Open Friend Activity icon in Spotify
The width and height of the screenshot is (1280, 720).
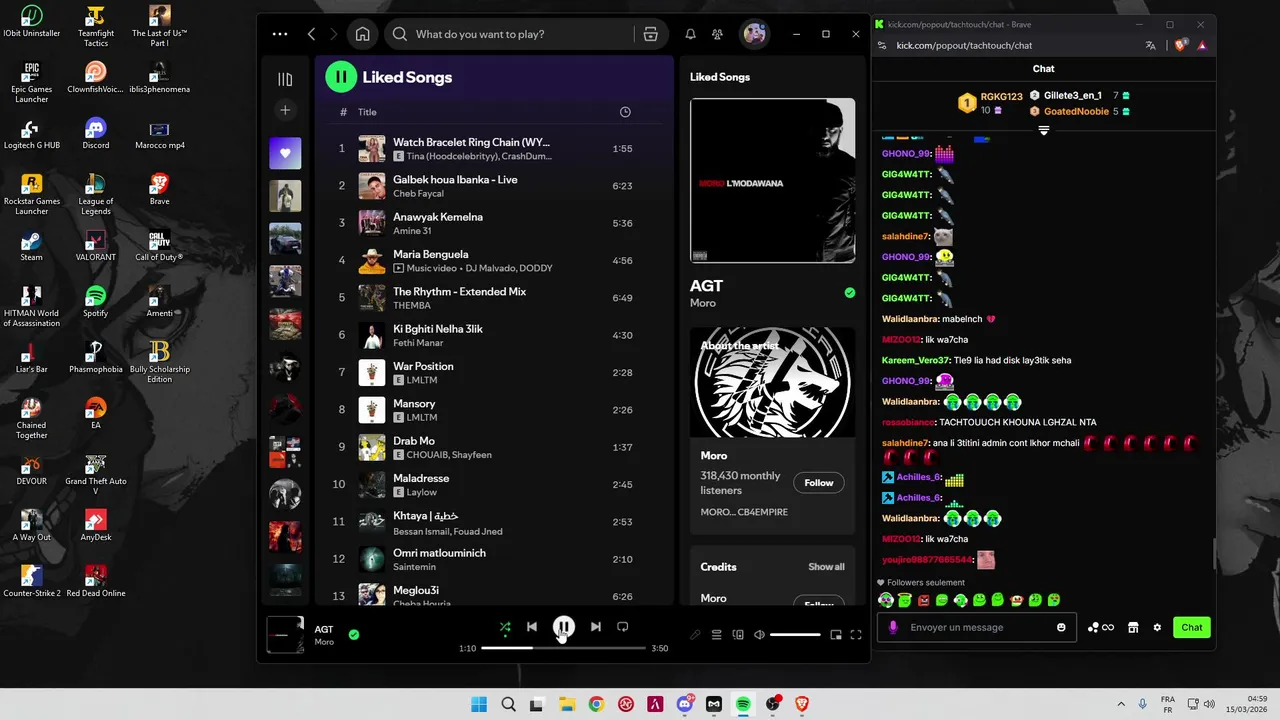(717, 34)
